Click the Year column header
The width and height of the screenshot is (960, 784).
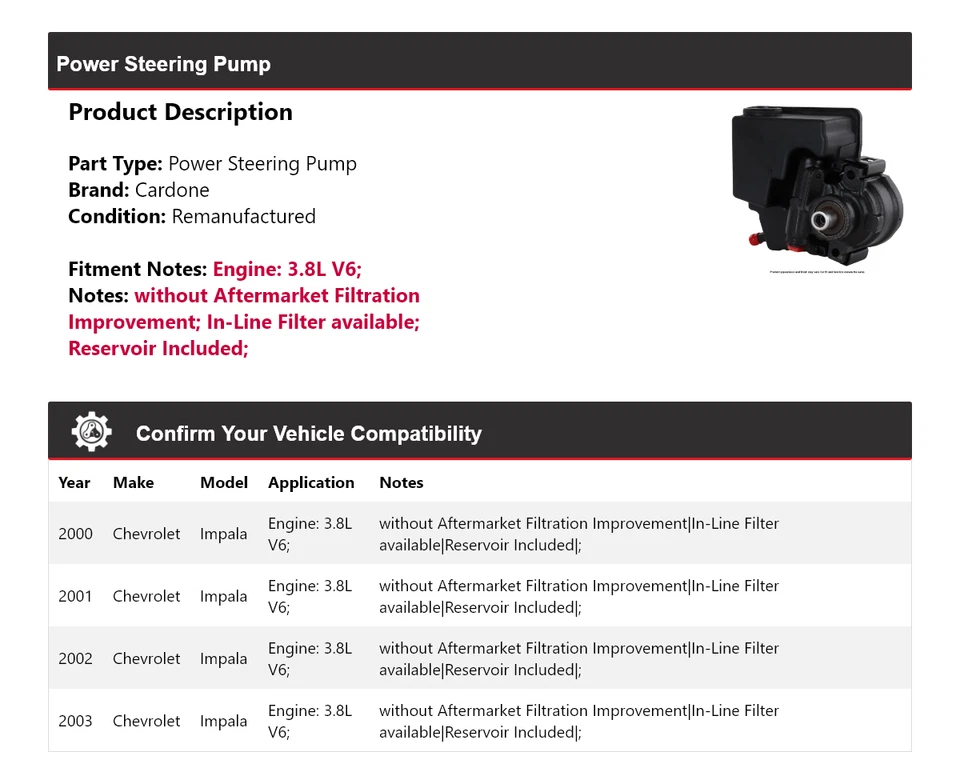pyautogui.click(x=74, y=482)
